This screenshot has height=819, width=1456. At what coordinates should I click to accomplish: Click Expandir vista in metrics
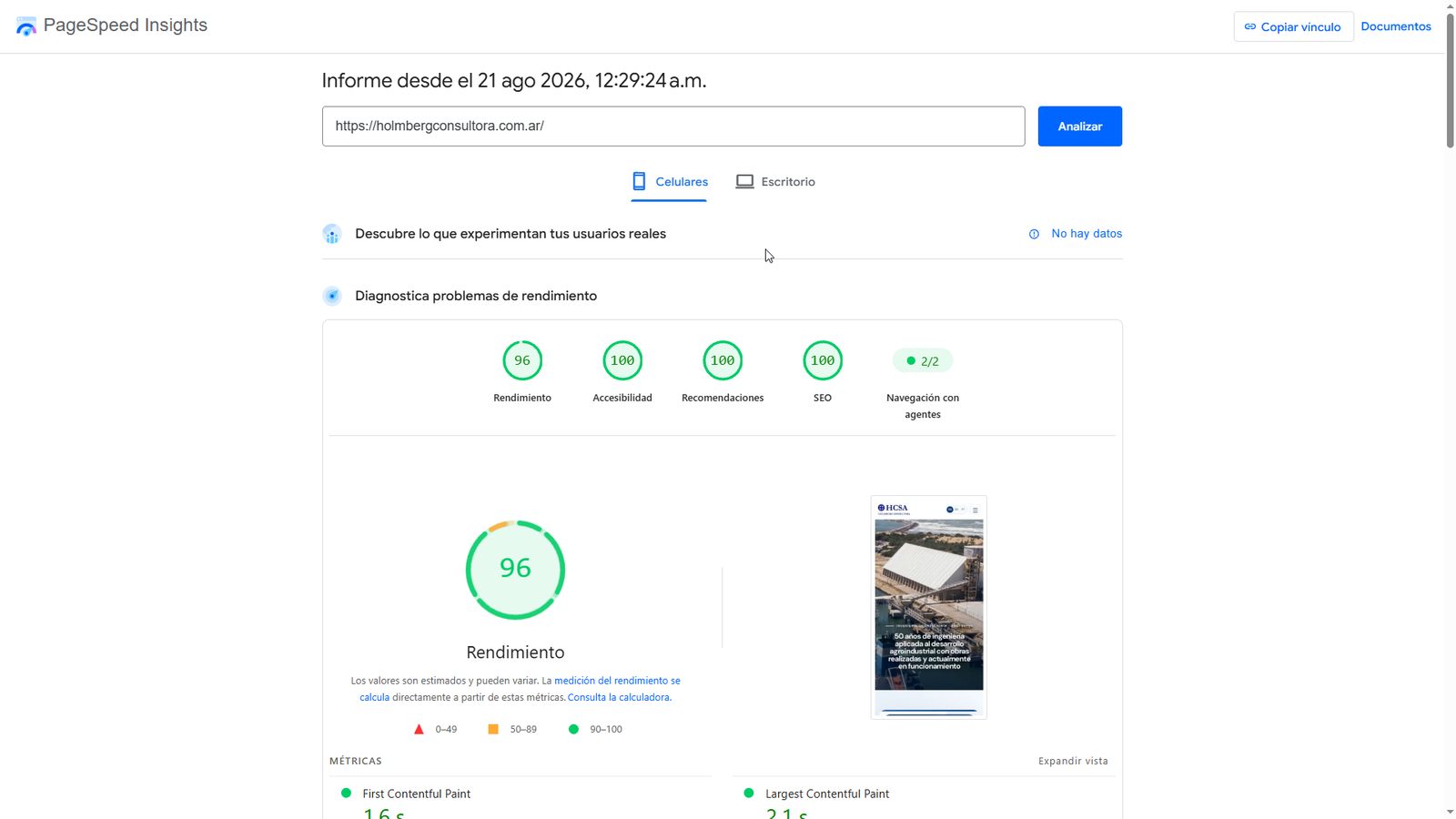(1073, 761)
